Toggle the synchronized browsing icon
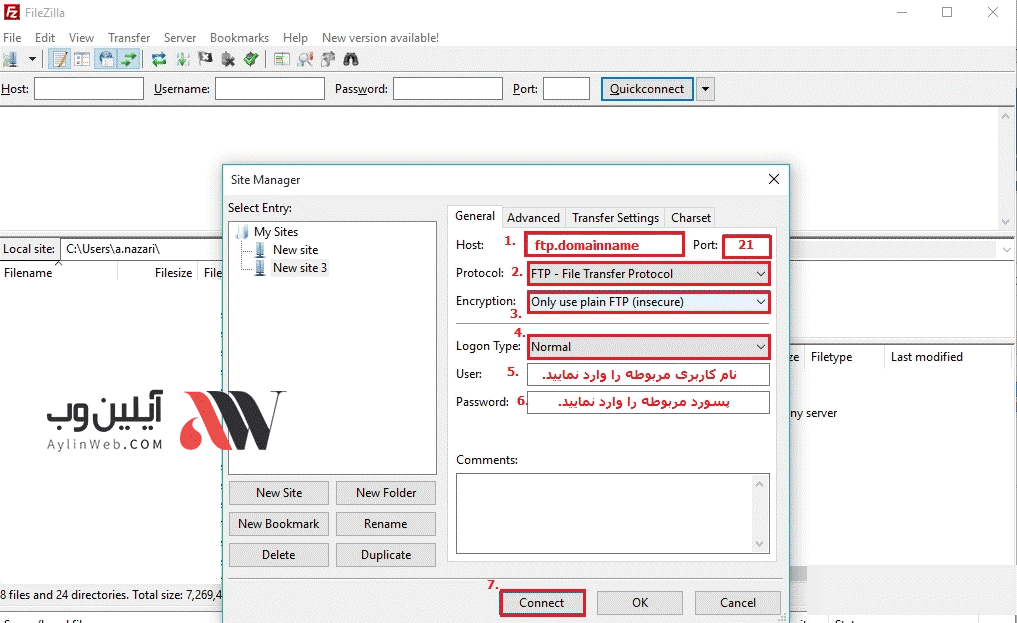 pos(328,60)
